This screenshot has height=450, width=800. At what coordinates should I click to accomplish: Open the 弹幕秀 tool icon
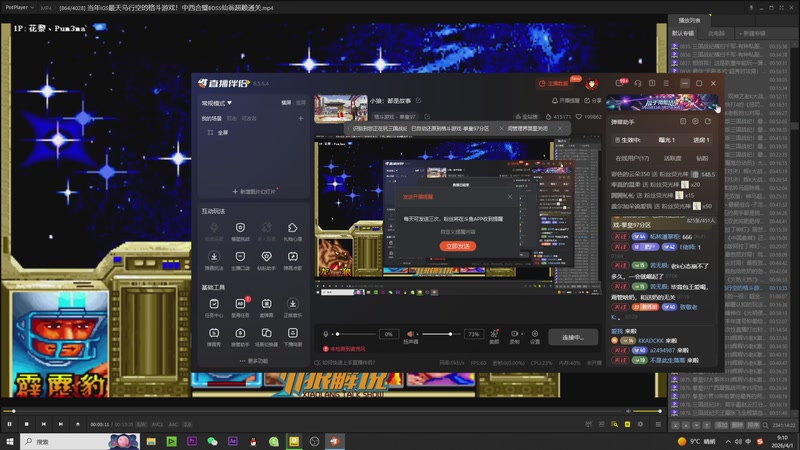coord(214,333)
